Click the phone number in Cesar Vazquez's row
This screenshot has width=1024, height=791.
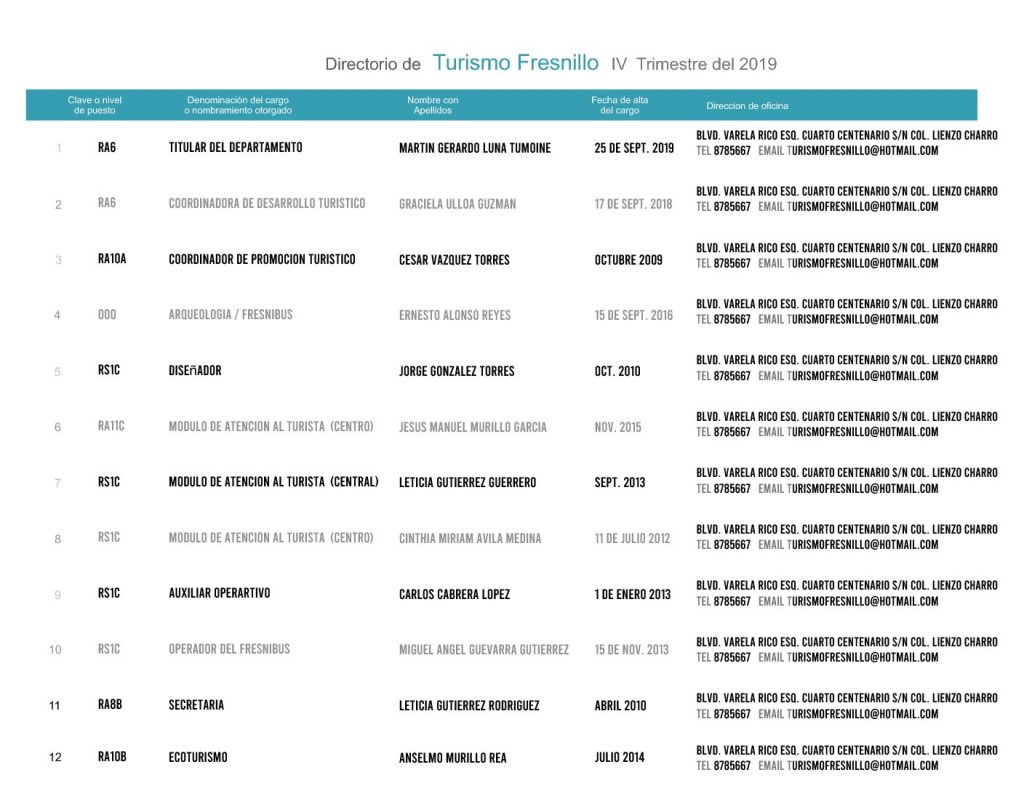click(732, 264)
